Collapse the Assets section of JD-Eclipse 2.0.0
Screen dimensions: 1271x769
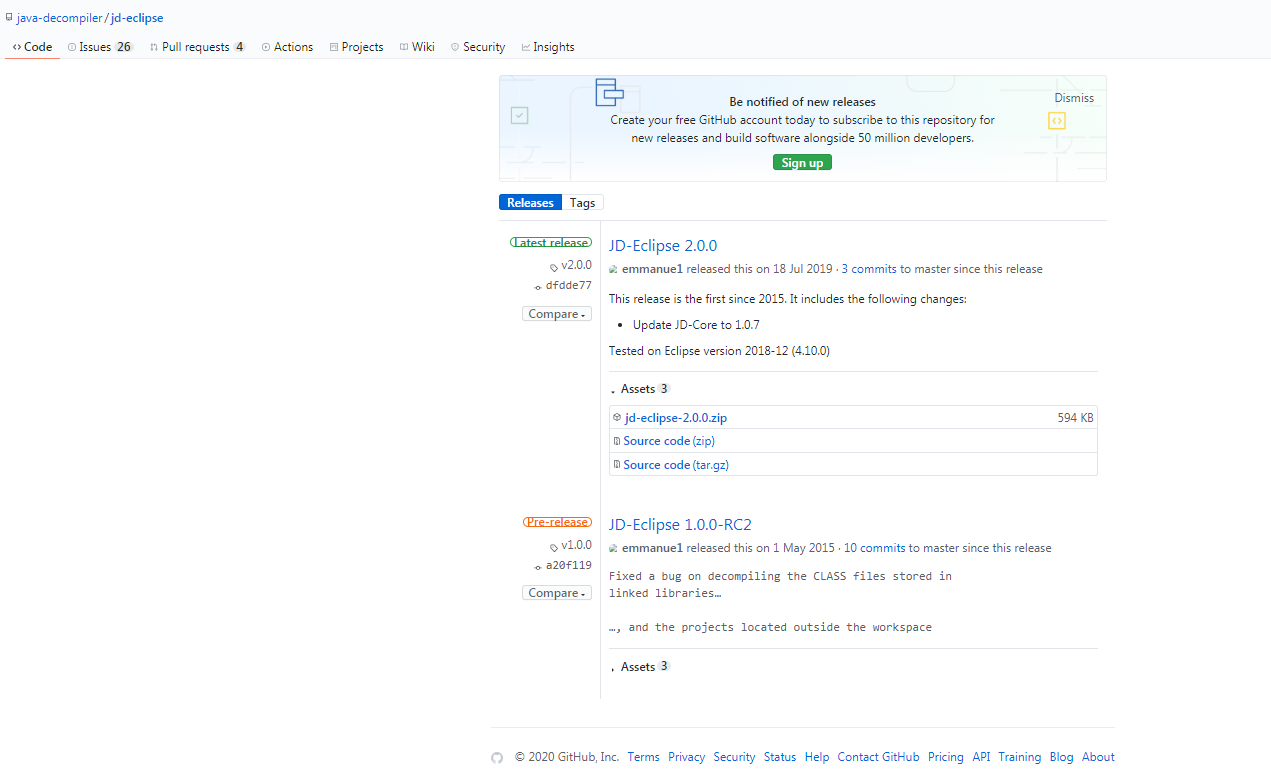pos(639,388)
